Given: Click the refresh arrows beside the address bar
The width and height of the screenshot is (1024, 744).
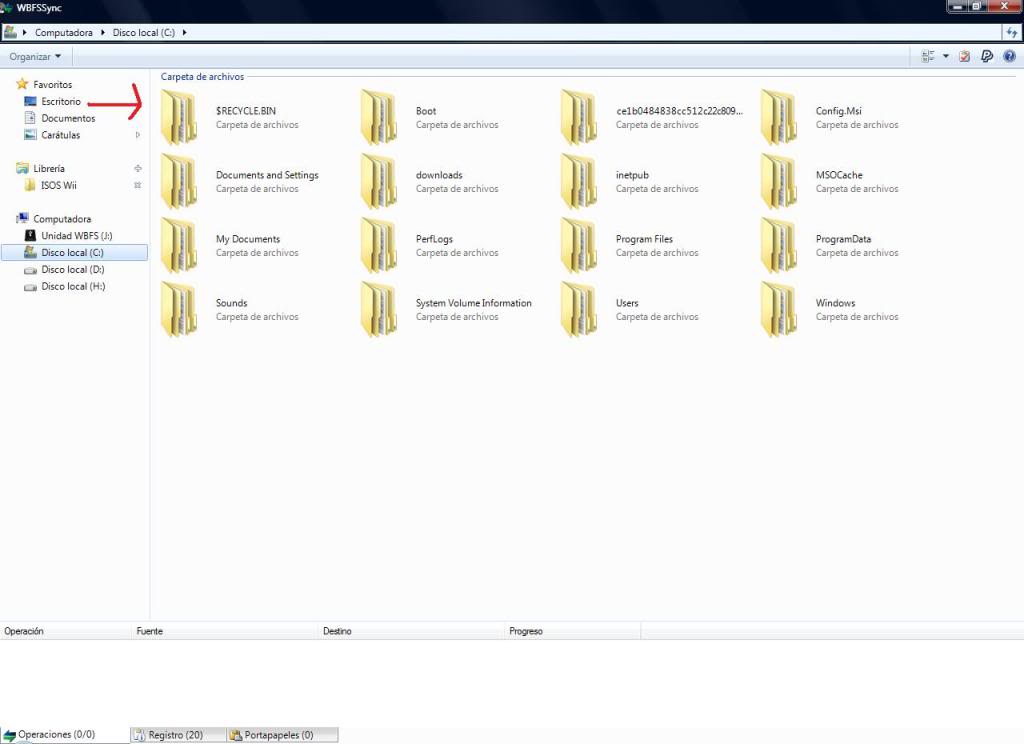Looking at the screenshot, I should point(1012,32).
